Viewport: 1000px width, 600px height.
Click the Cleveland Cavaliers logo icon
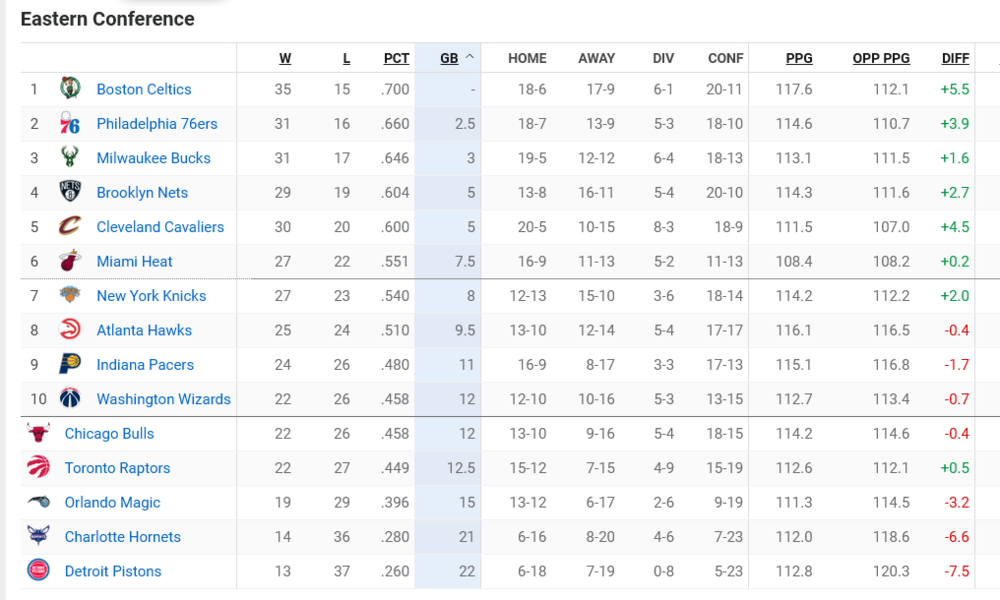click(70, 226)
